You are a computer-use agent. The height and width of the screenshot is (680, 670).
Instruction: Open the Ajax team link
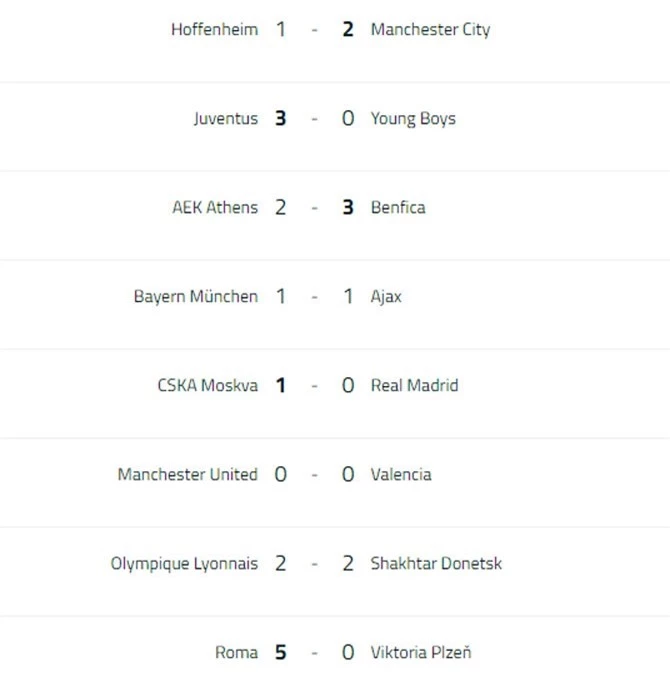(x=386, y=296)
